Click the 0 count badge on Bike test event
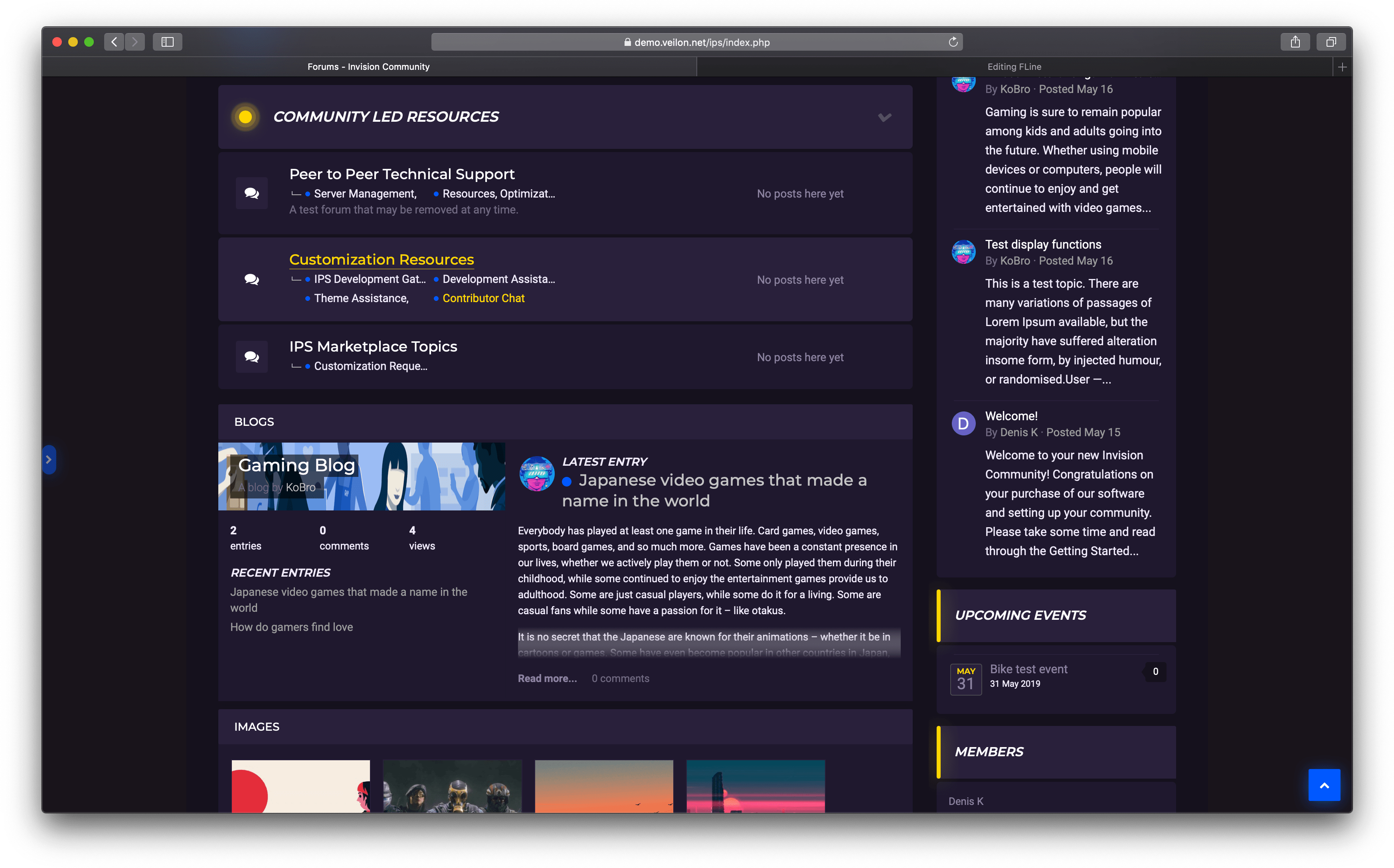The height and width of the screenshot is (868, 1394). pos(1155,671)
